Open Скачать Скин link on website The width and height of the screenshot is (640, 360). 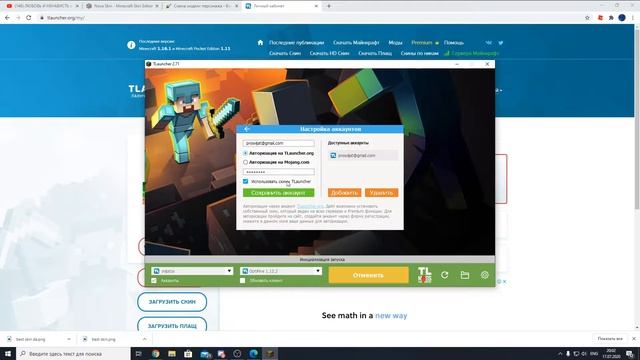tap(285, 53)
